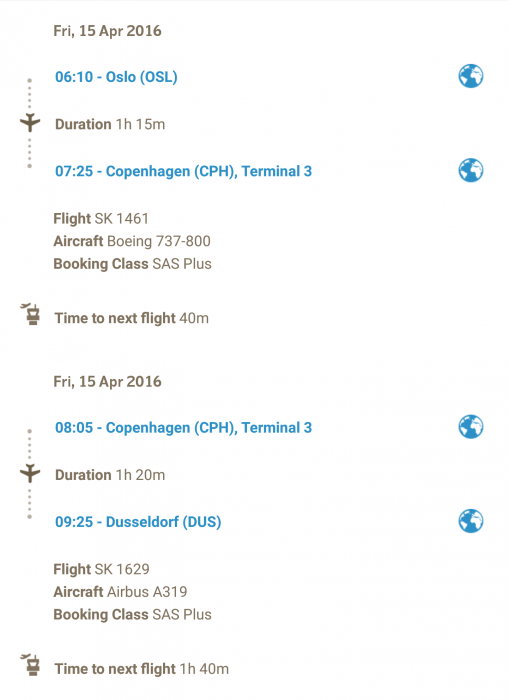Image resolution: width=508 pixels, height=700 pixels.
Task: Select the Flight SK 1629 text
Action: [101, 569]
